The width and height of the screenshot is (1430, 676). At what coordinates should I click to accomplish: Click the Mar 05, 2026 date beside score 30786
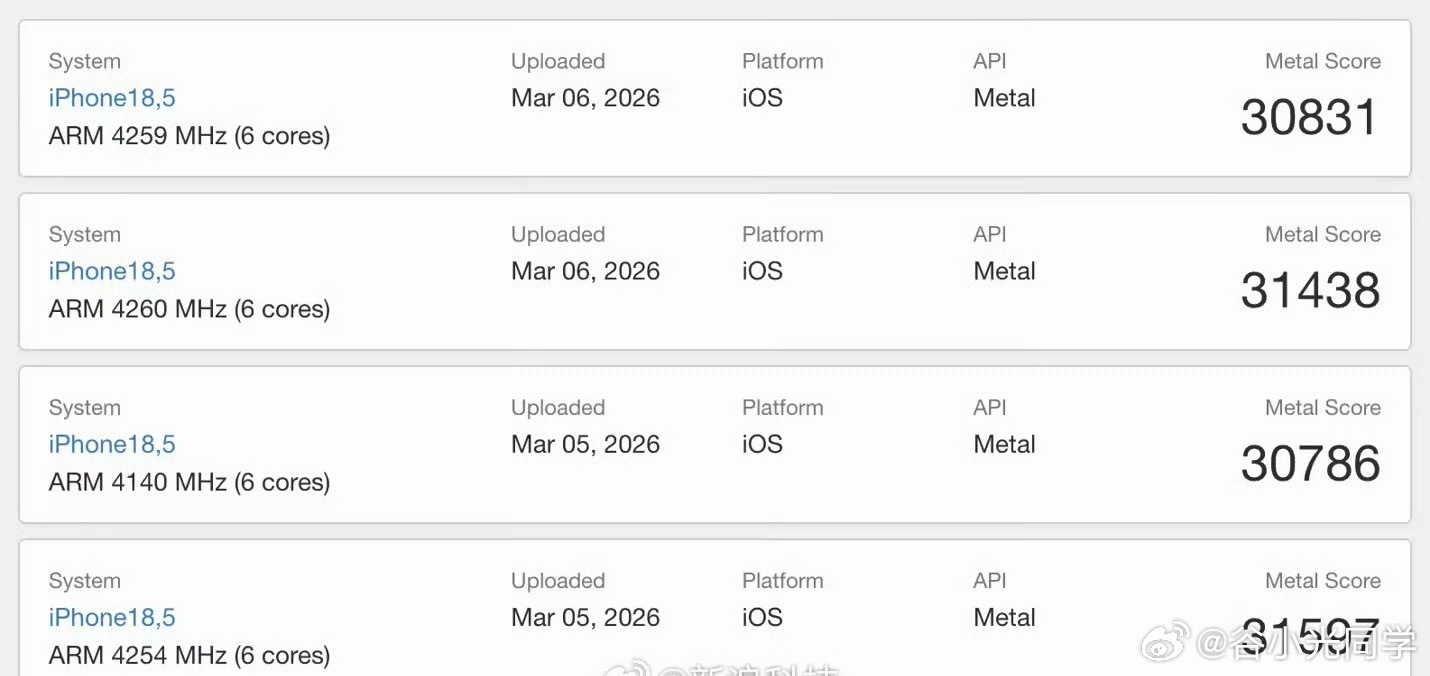585,444
